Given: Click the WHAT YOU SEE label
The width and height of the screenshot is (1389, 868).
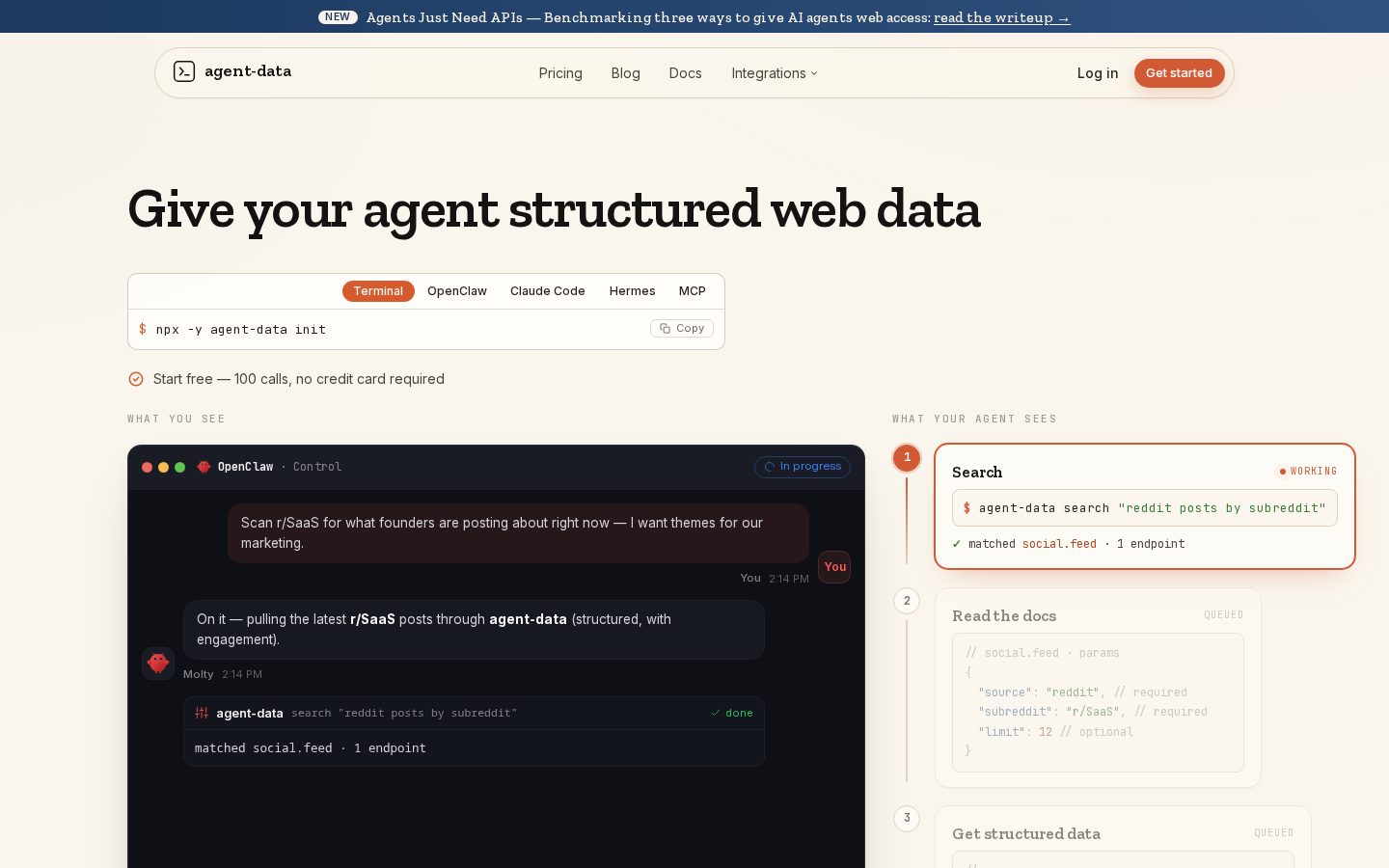Looking at the screenshot, I should pyautogui.click(x=177, y=420).
